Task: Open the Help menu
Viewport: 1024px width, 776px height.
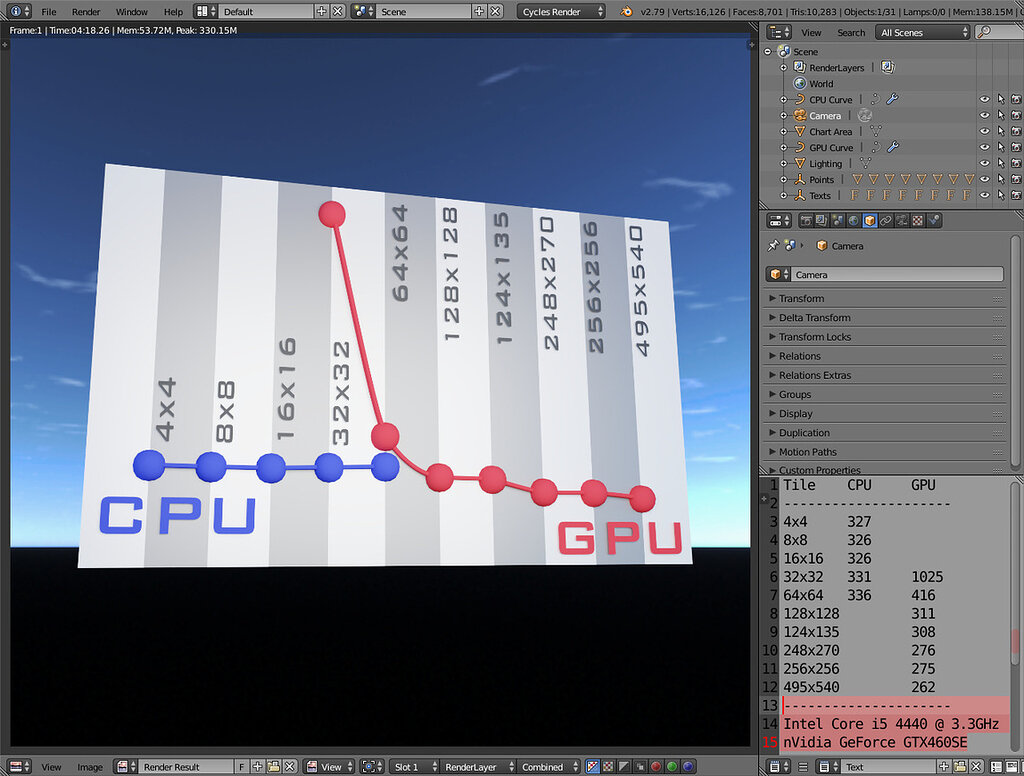Action: [x=173, y=12]
